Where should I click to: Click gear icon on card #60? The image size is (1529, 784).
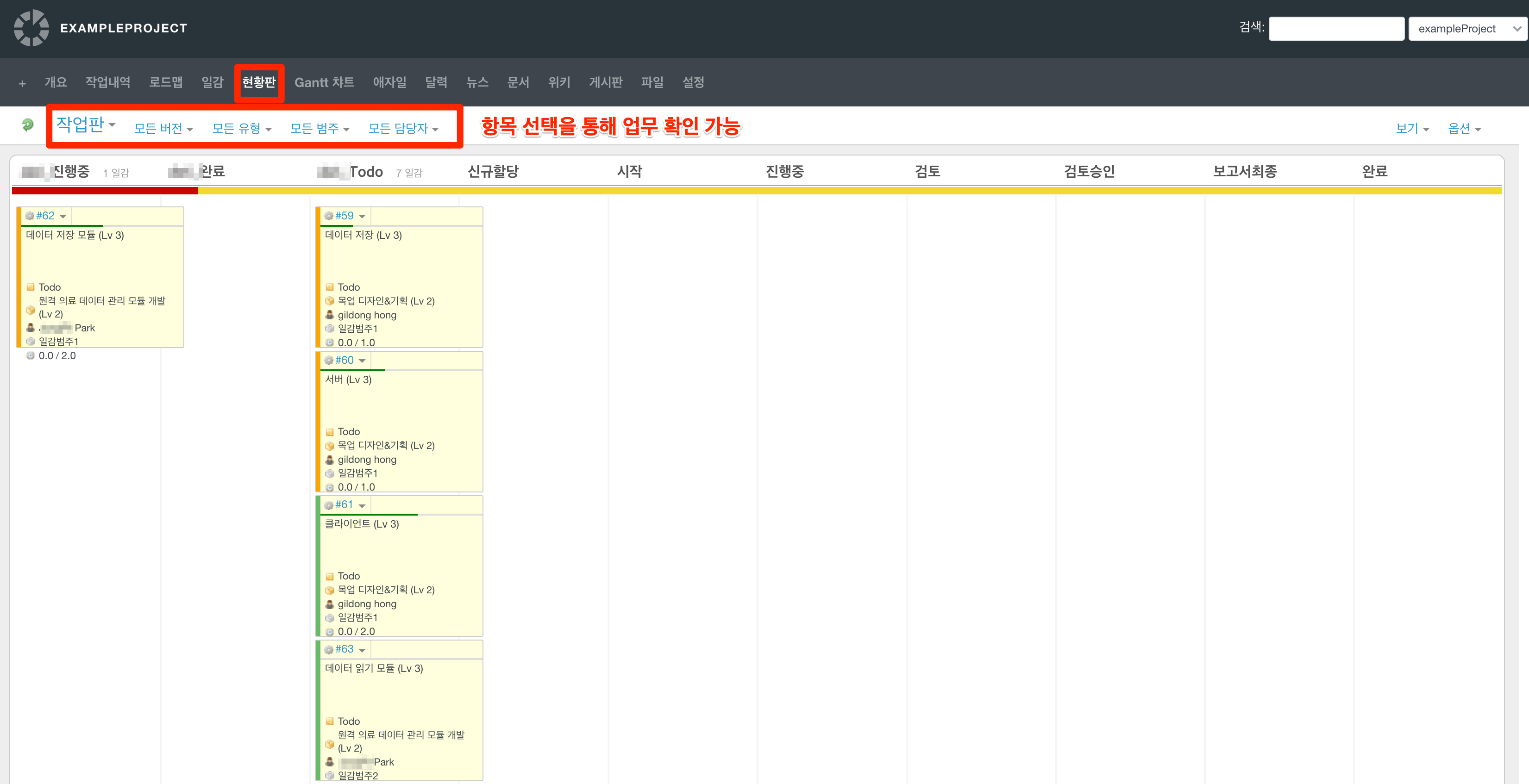click(329, 361)
